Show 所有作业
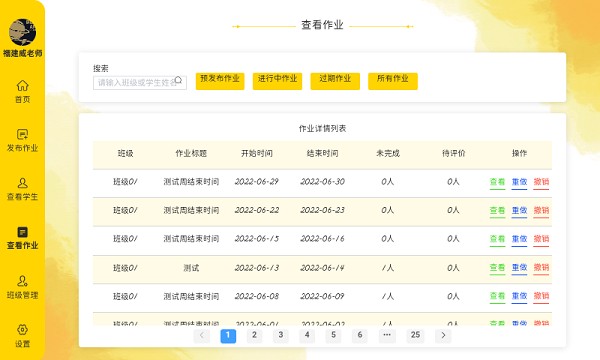 (x=393, y=81)
